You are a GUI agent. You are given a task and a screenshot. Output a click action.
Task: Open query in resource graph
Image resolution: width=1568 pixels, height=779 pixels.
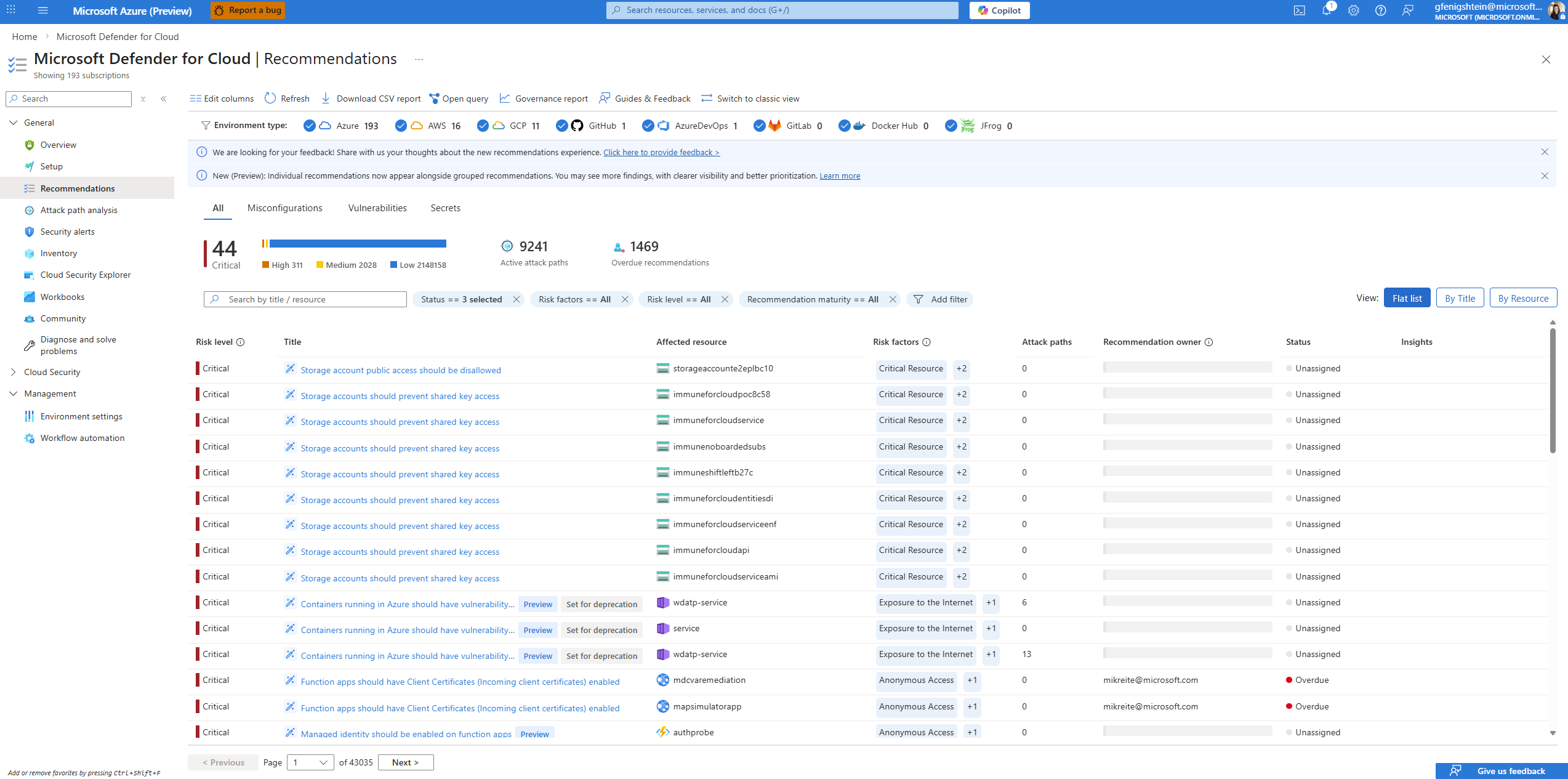coord(459,99)
